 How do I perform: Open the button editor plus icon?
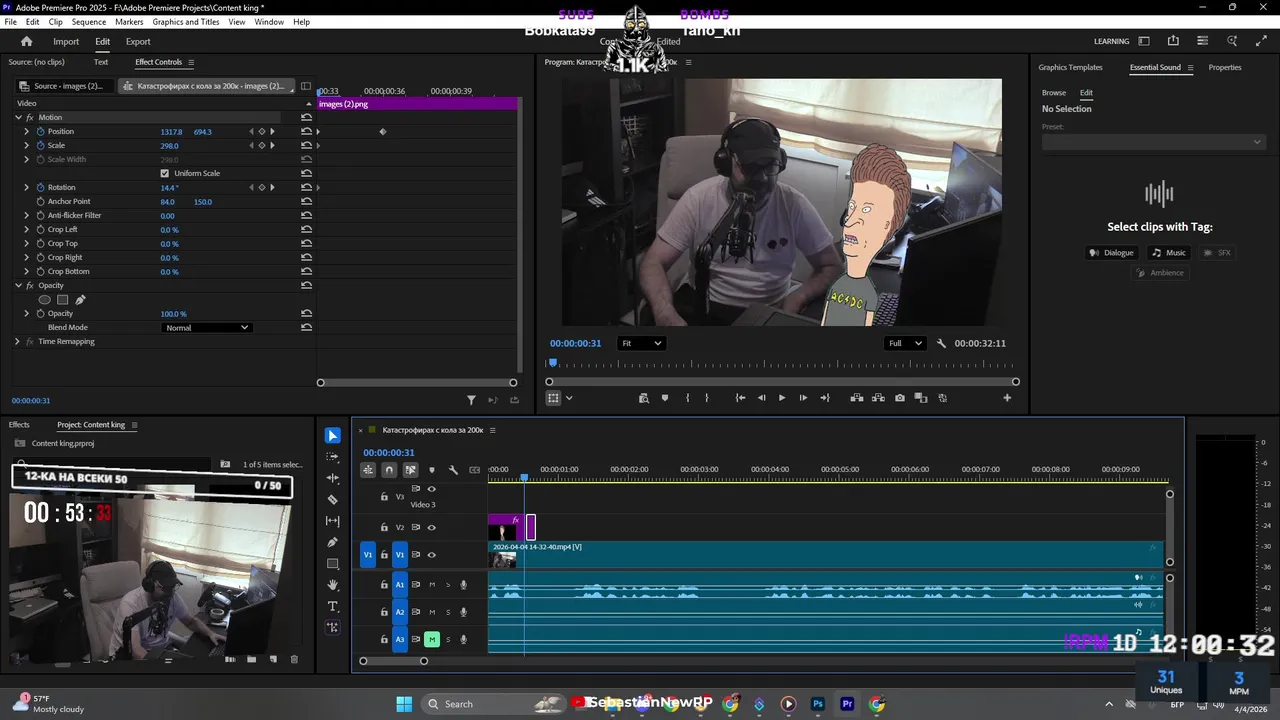[x=1007, y=398]
